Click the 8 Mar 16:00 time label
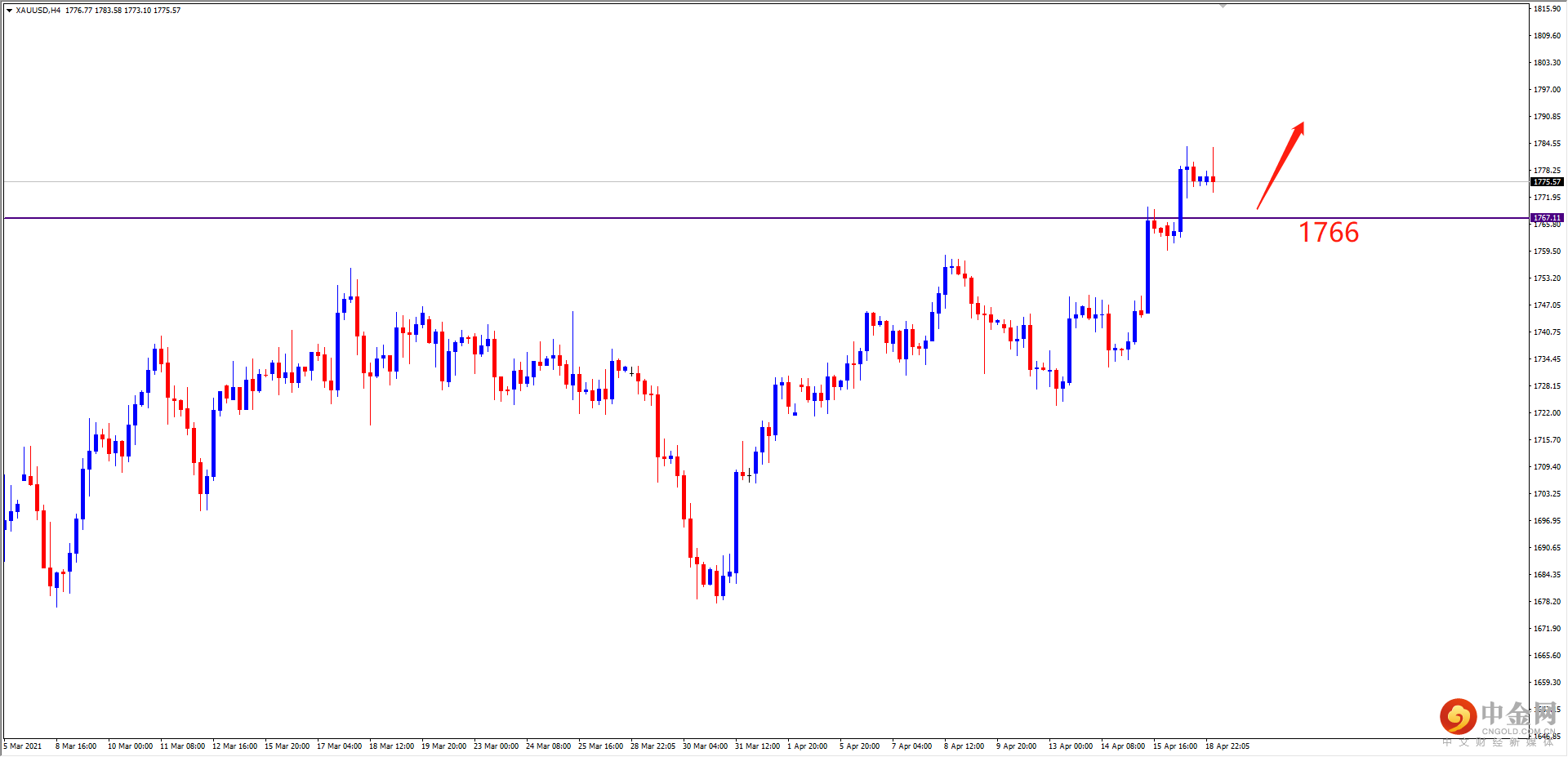 (x=76, y=746)
